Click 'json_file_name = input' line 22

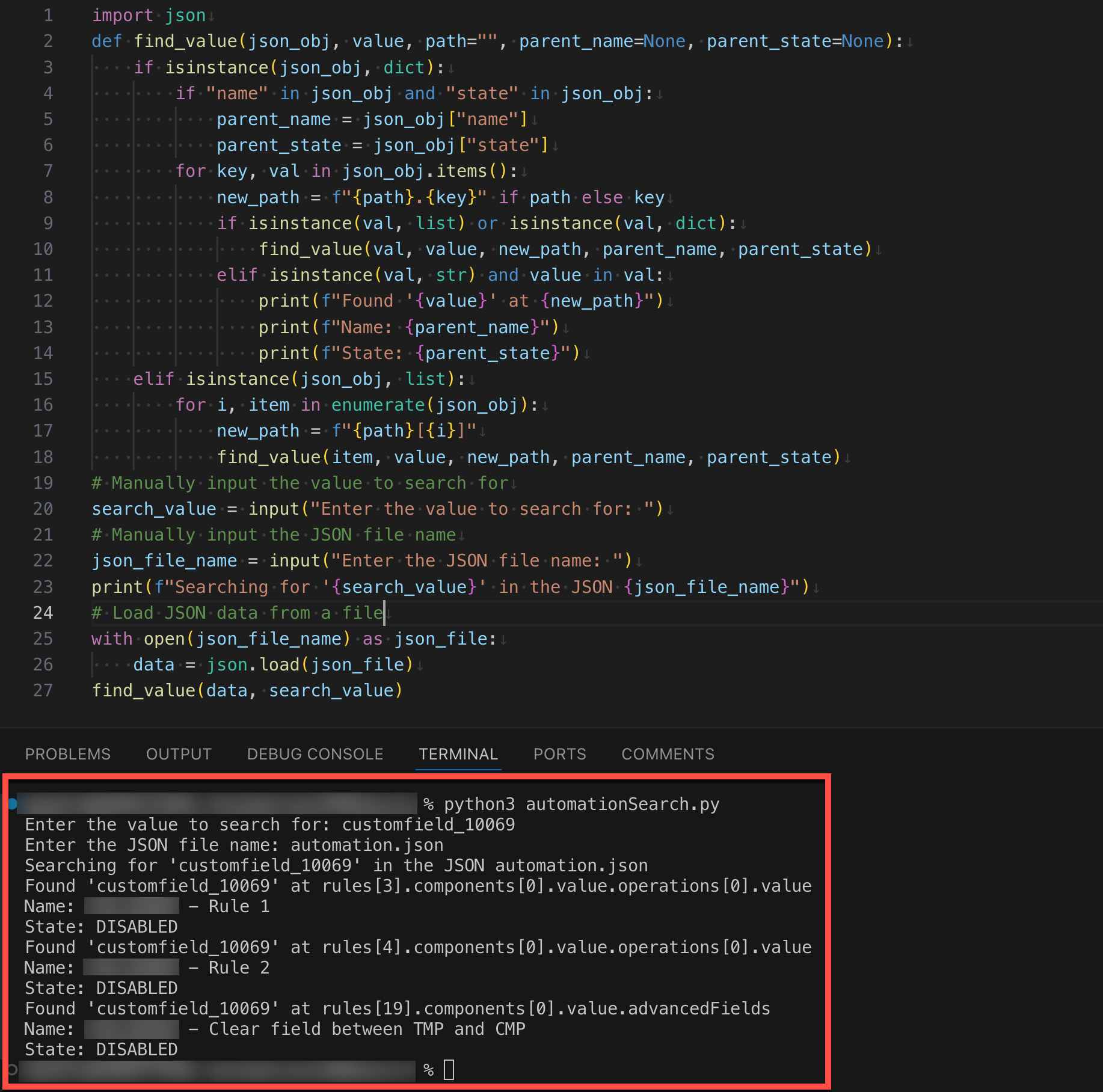pyautogui.click(x=361, y=560)
